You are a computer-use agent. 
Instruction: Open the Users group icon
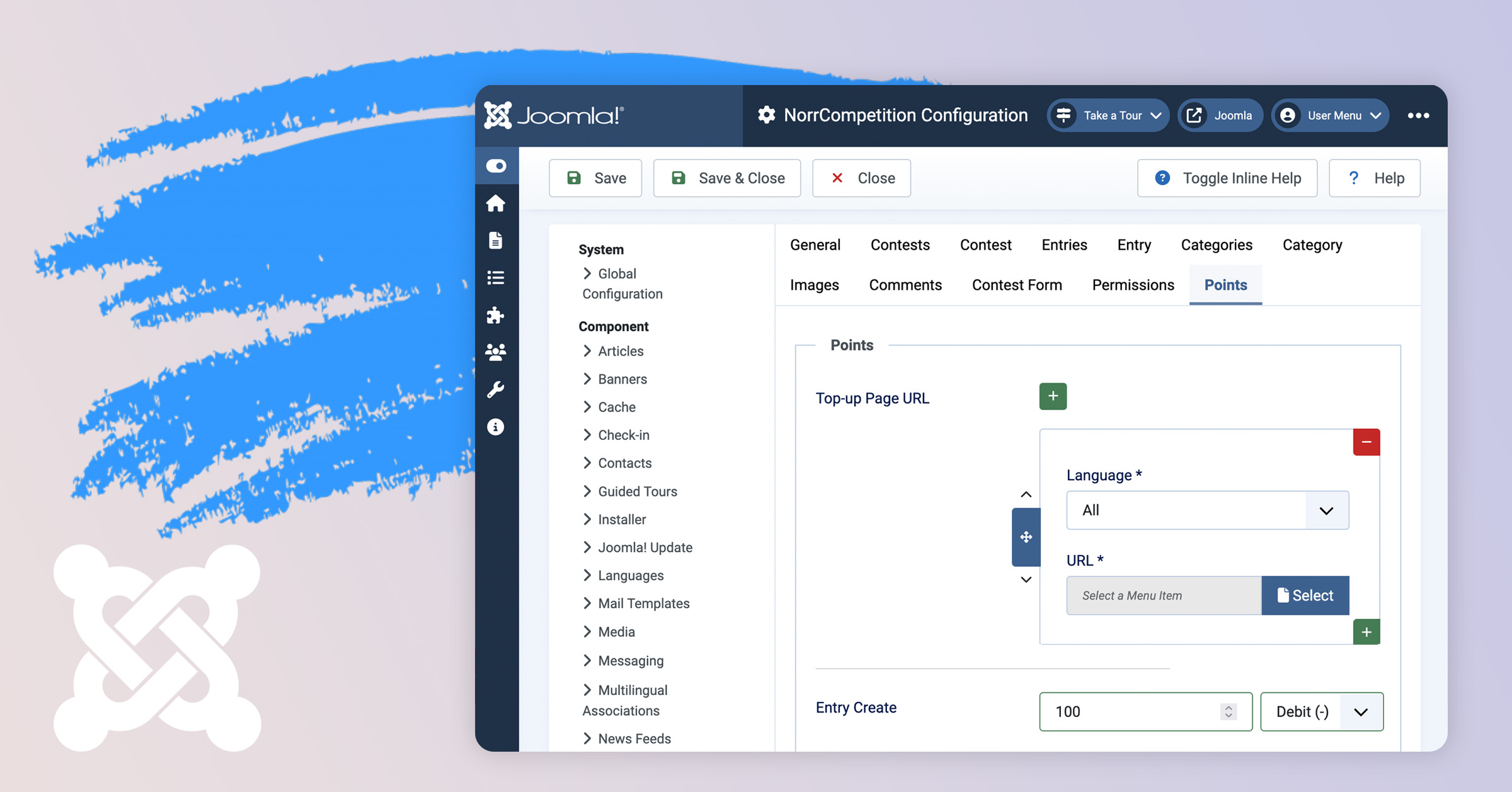coord(496,352)
